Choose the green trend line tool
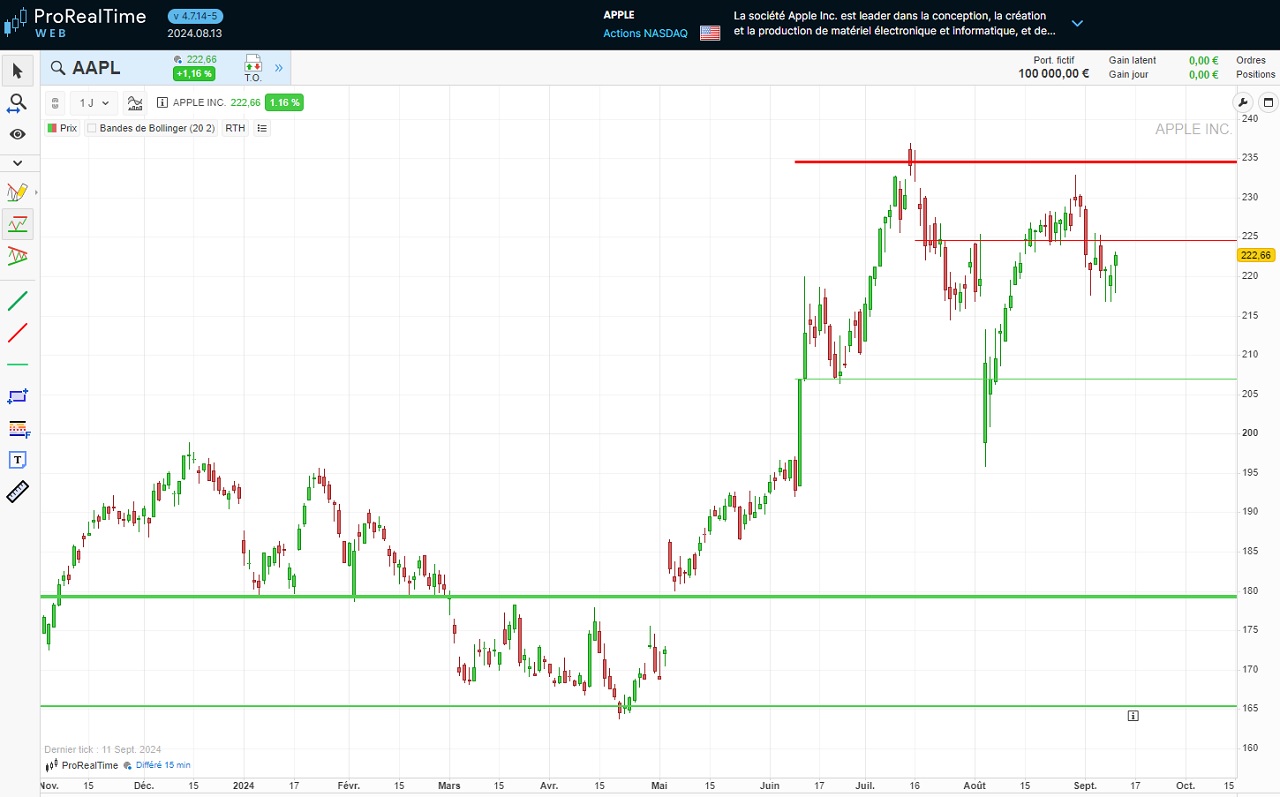This screenshot has height=797, width=1280. [17, 300]
